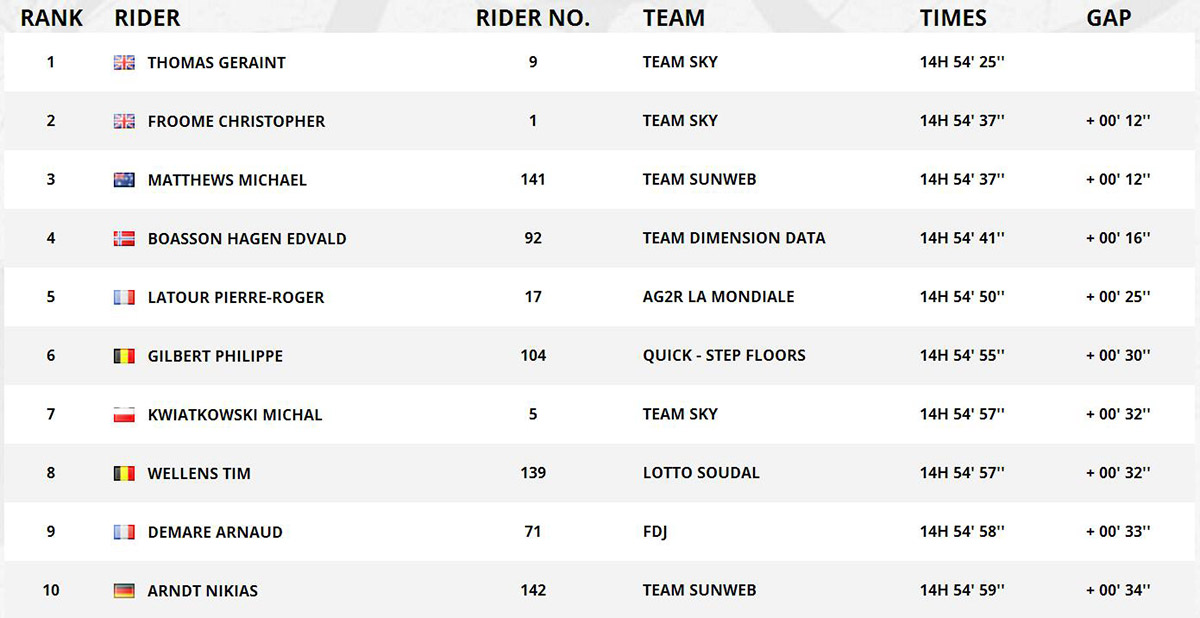
Task: Select the TIMES column header
Action: click(953, 18)
